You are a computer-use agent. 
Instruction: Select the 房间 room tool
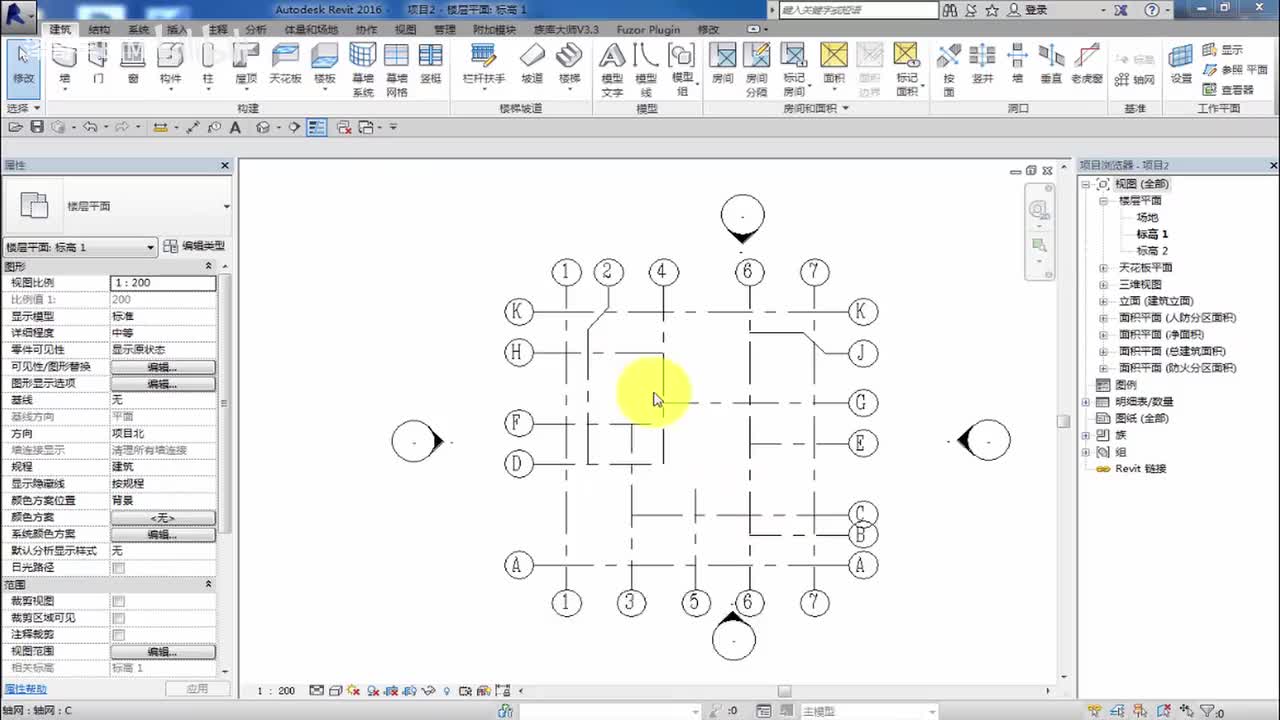(x=722, y=63)
